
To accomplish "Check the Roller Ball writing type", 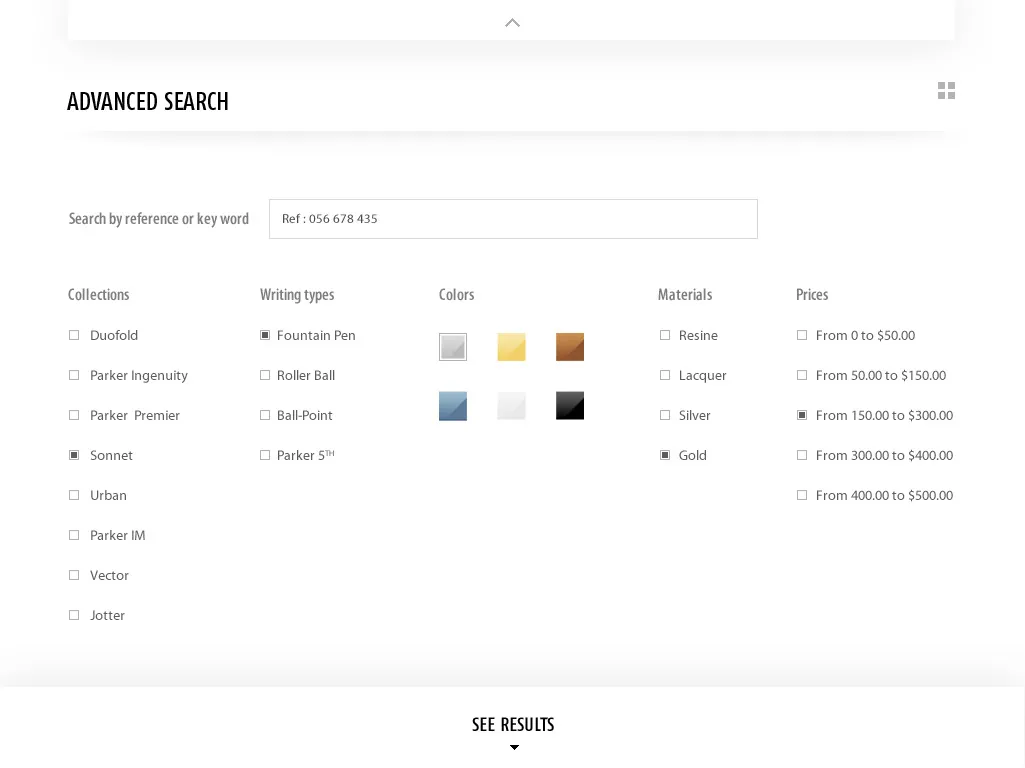I will pyautogui.click(x=265, y=375).
